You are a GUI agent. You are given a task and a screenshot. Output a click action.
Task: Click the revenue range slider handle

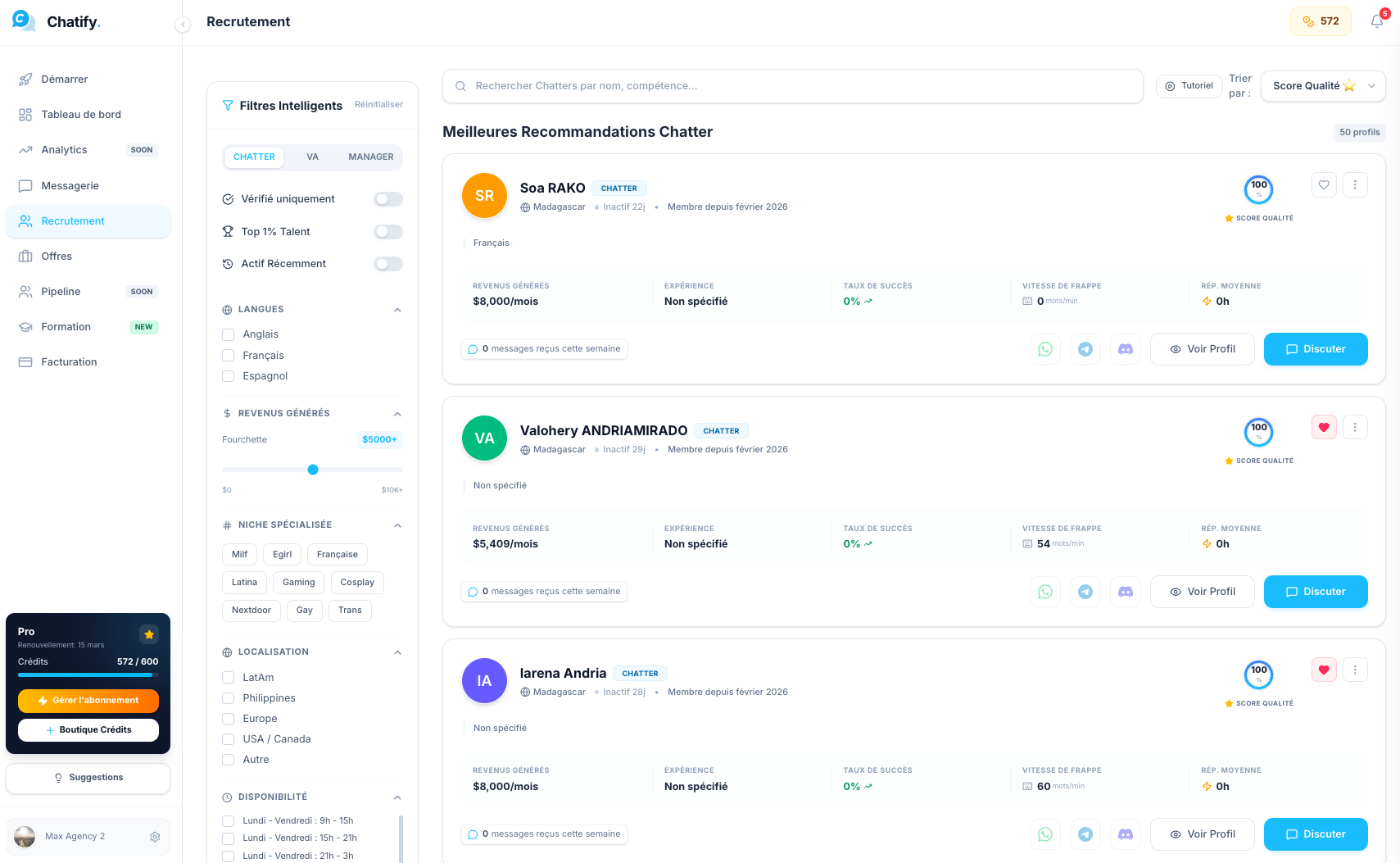313,470
